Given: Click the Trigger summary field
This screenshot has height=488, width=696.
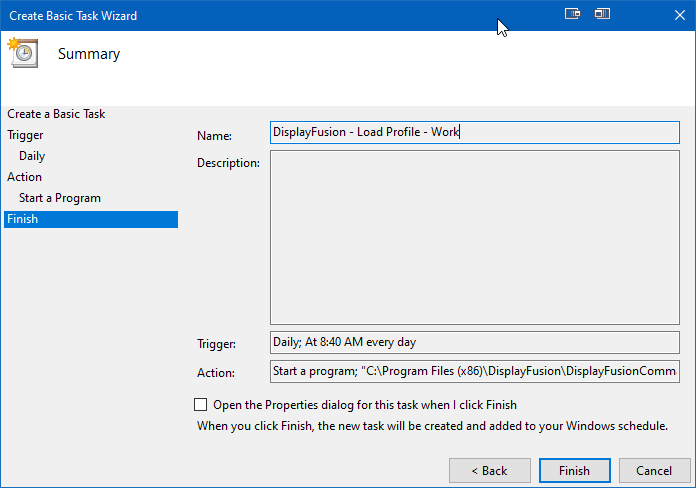Looking at the screenshot, I should point(475,342).
